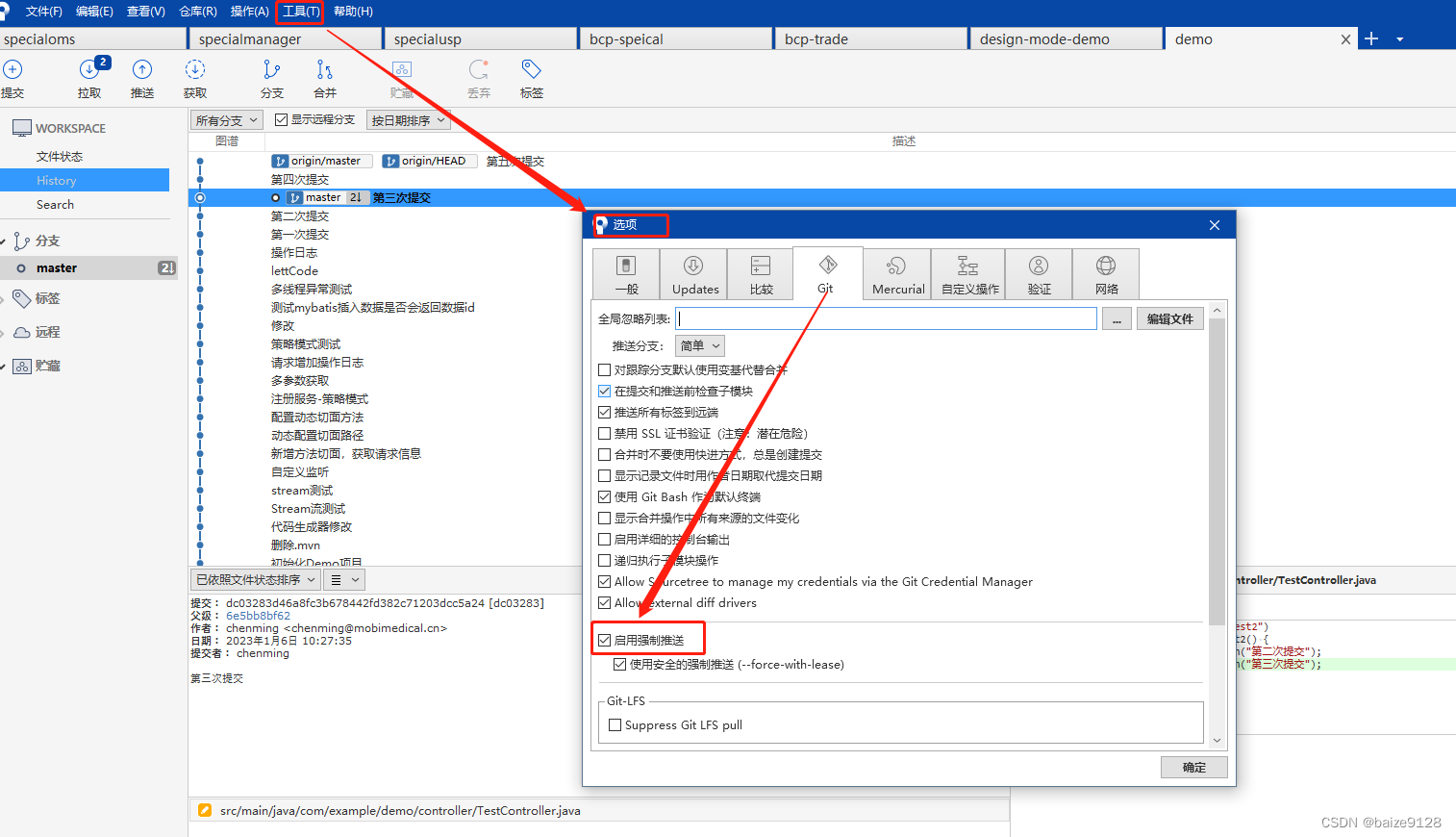Viewport: 1456px width, 837px height.
Task: Toggle 在提交和推送前检查子模块 checkbox
Action: click(605, 391)
